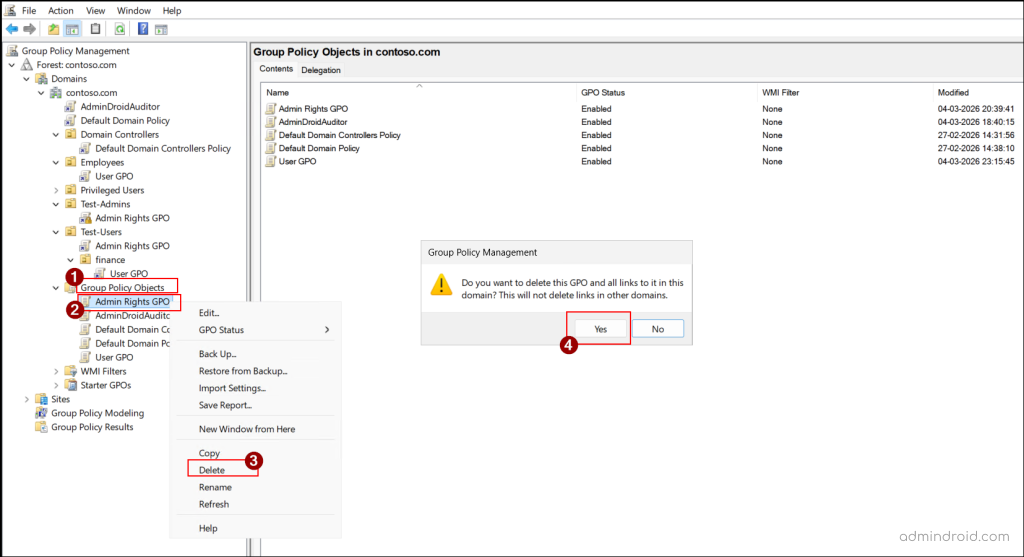Collapse the Test-Users OU node
1024x557 pixels.
(x=56, y=232)
